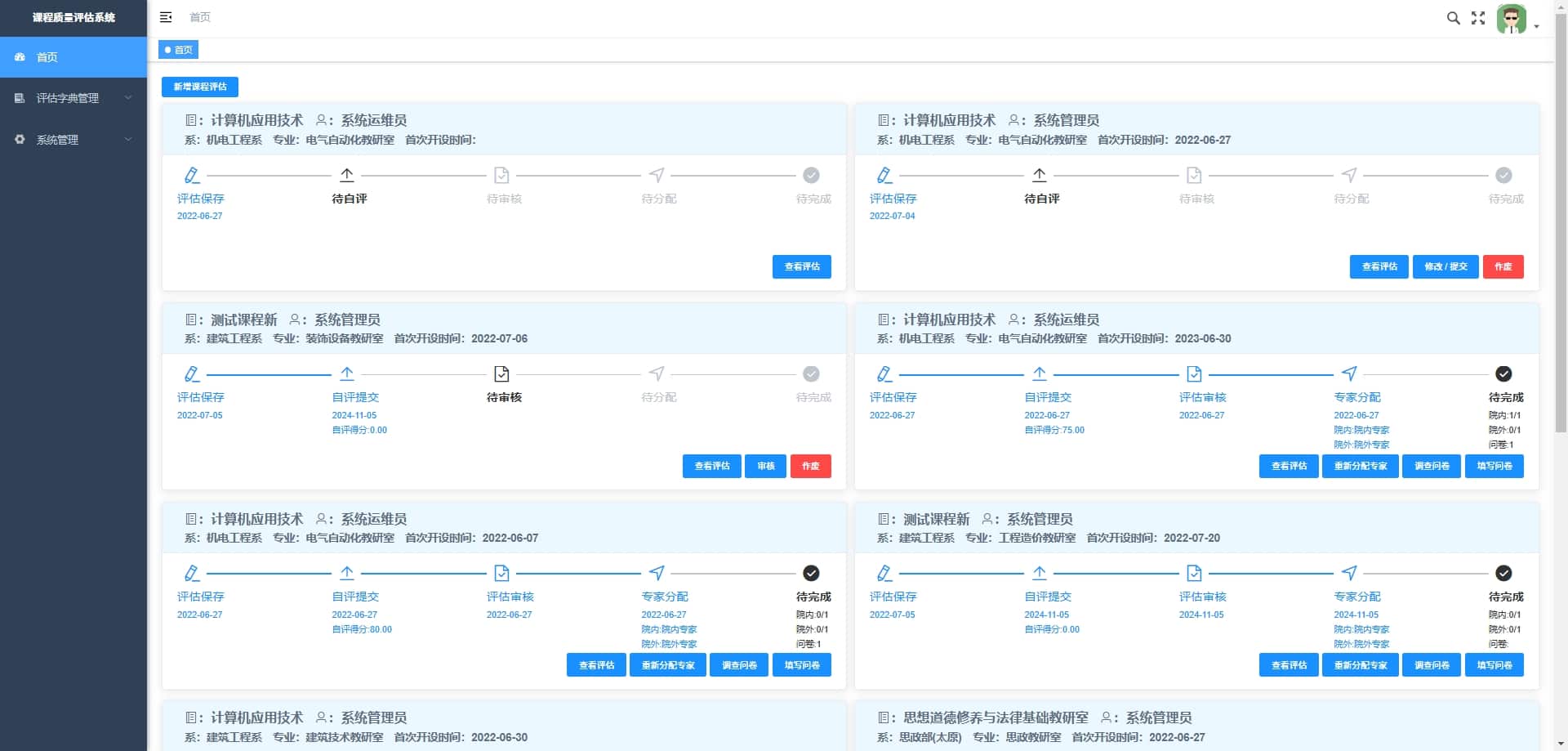1568x751 pixels.
Task: Click the 院内:1/1 status text
Action: [x=1504, y=415]
